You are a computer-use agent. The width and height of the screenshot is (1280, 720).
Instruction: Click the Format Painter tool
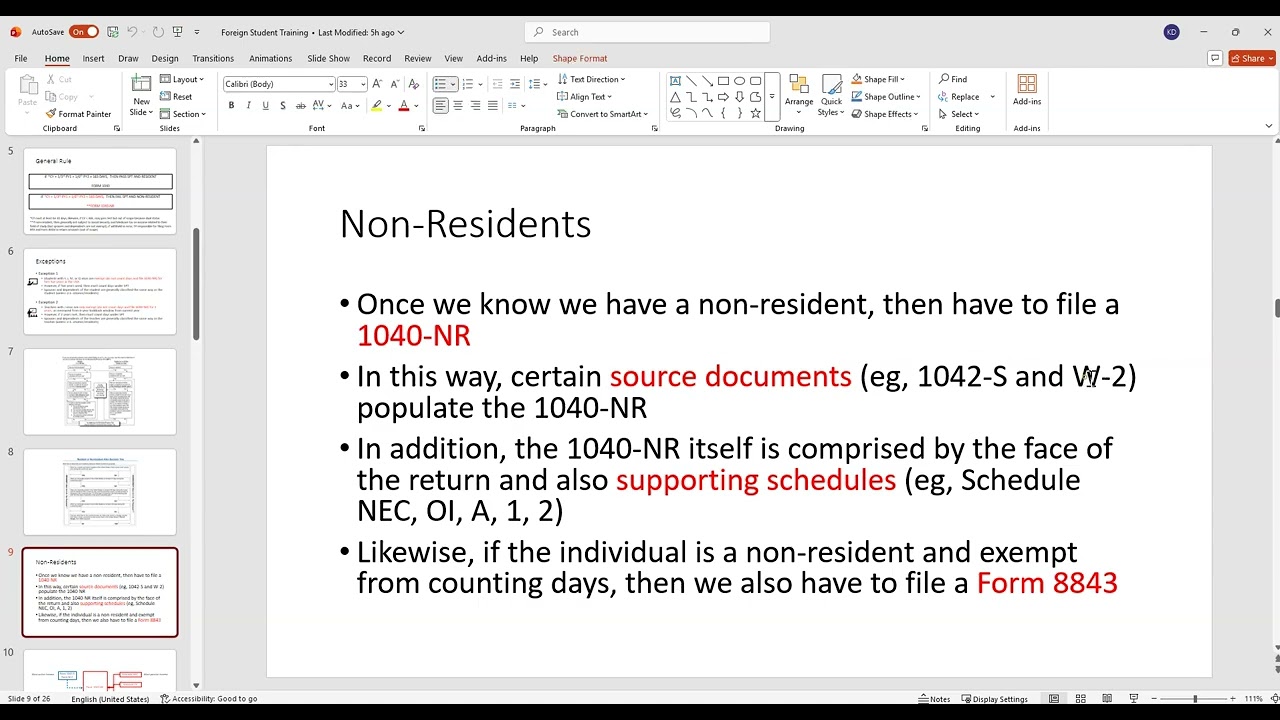(x=77, y=114)
